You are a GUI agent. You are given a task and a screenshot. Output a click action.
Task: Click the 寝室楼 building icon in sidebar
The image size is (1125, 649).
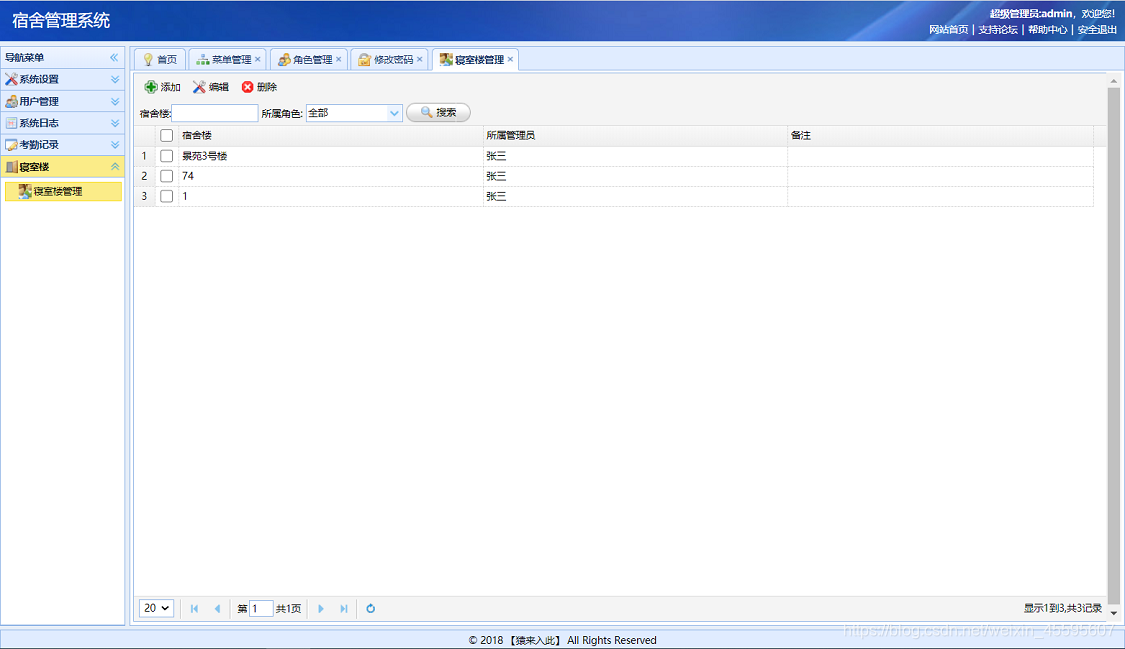tap(11, 167)
